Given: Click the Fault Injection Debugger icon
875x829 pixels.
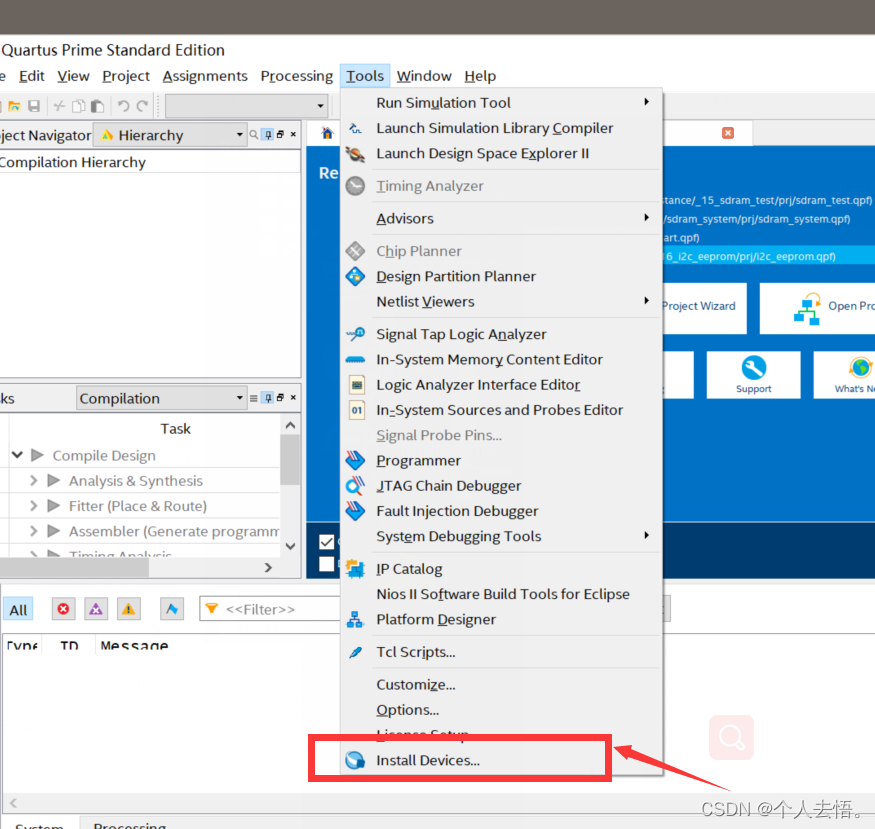Looking at the screenshot, I should click(x=355, y=510).
